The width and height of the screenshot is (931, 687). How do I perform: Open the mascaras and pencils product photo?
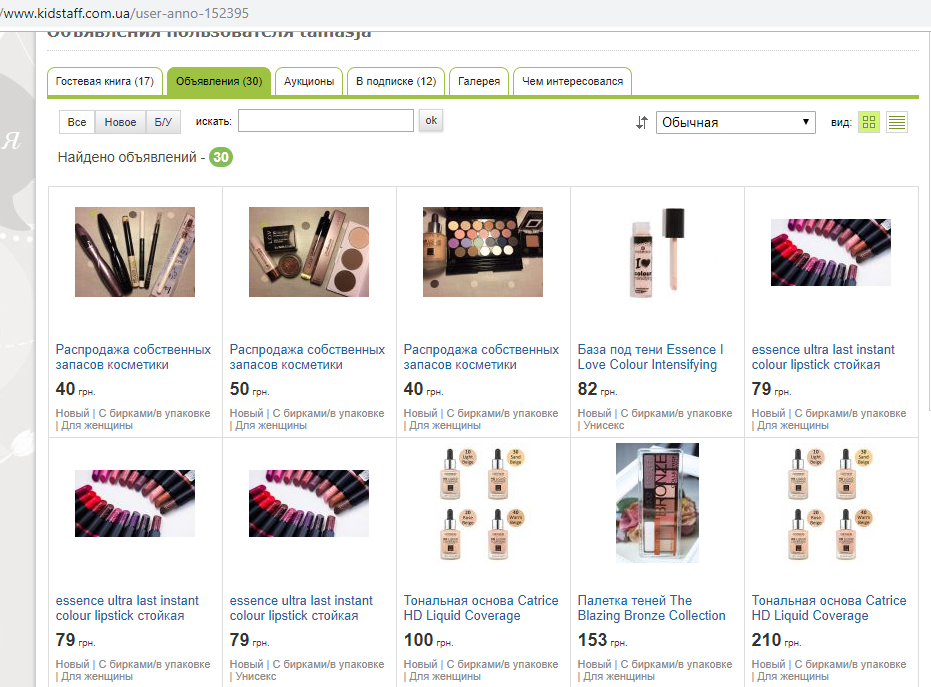coord(135,252)
